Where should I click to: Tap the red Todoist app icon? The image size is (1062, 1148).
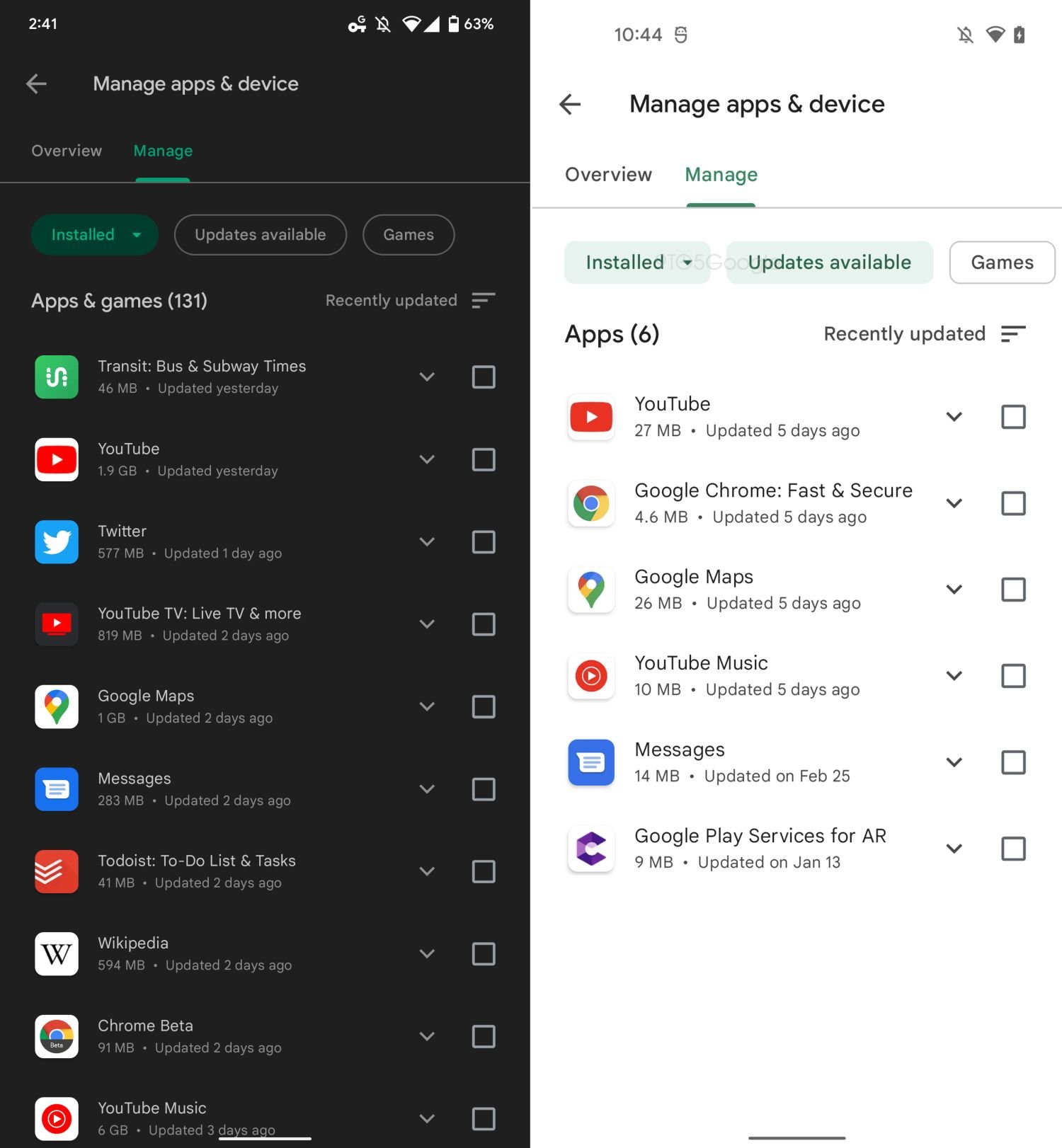(x=57, y=871)
